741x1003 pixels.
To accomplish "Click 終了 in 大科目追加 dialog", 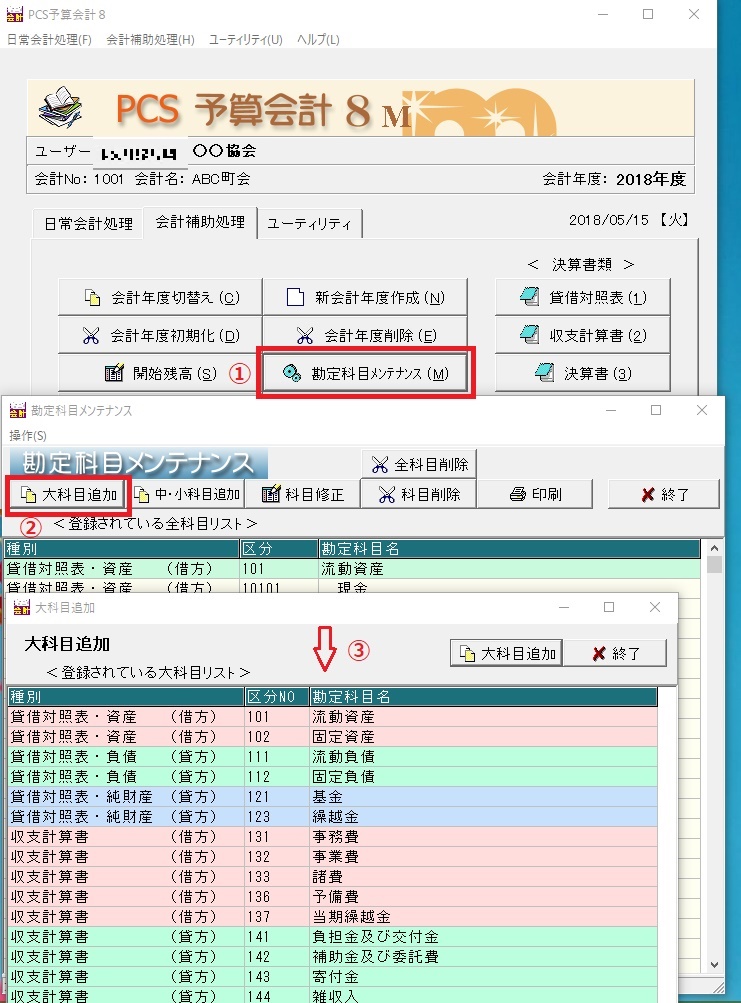I will click(615, 654).
